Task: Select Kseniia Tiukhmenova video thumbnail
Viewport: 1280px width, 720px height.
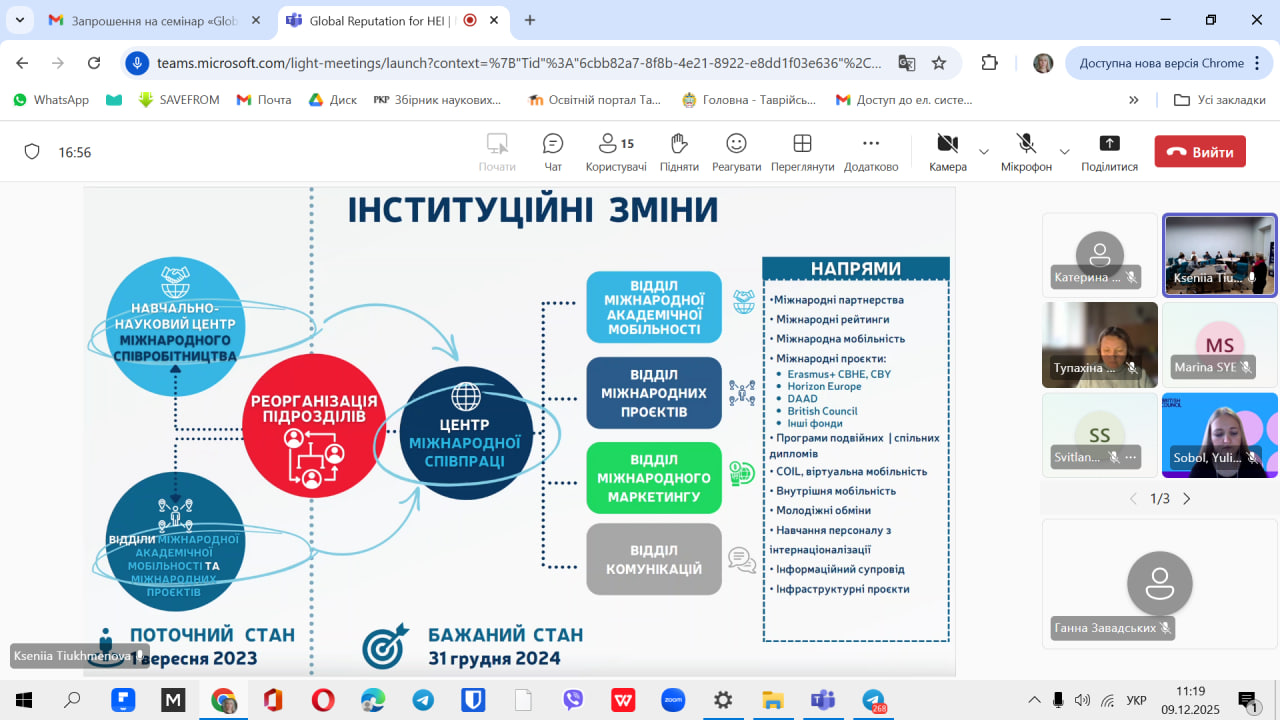Action: click(1219, 255)
